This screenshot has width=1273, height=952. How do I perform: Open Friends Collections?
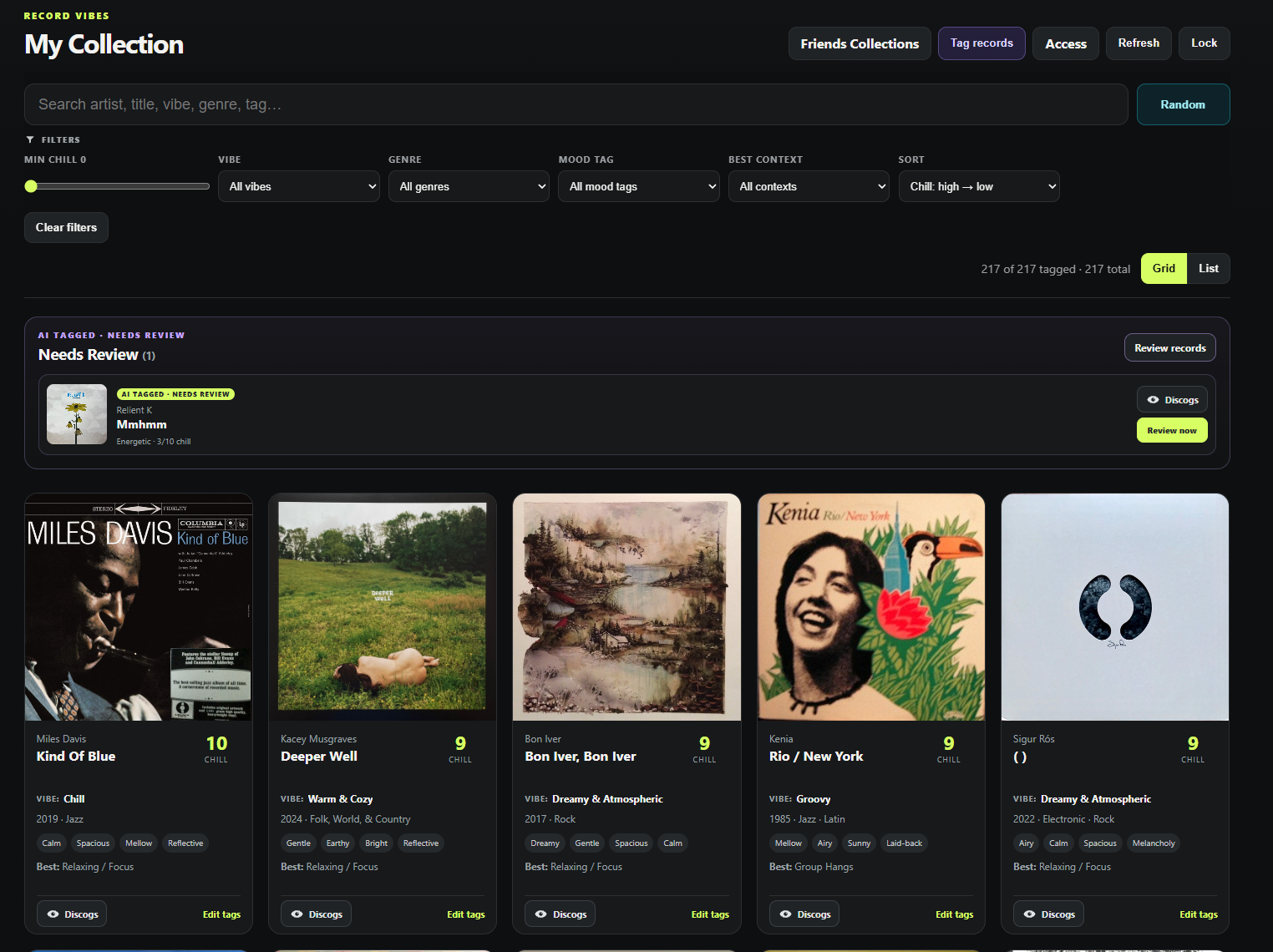point(860,43)
